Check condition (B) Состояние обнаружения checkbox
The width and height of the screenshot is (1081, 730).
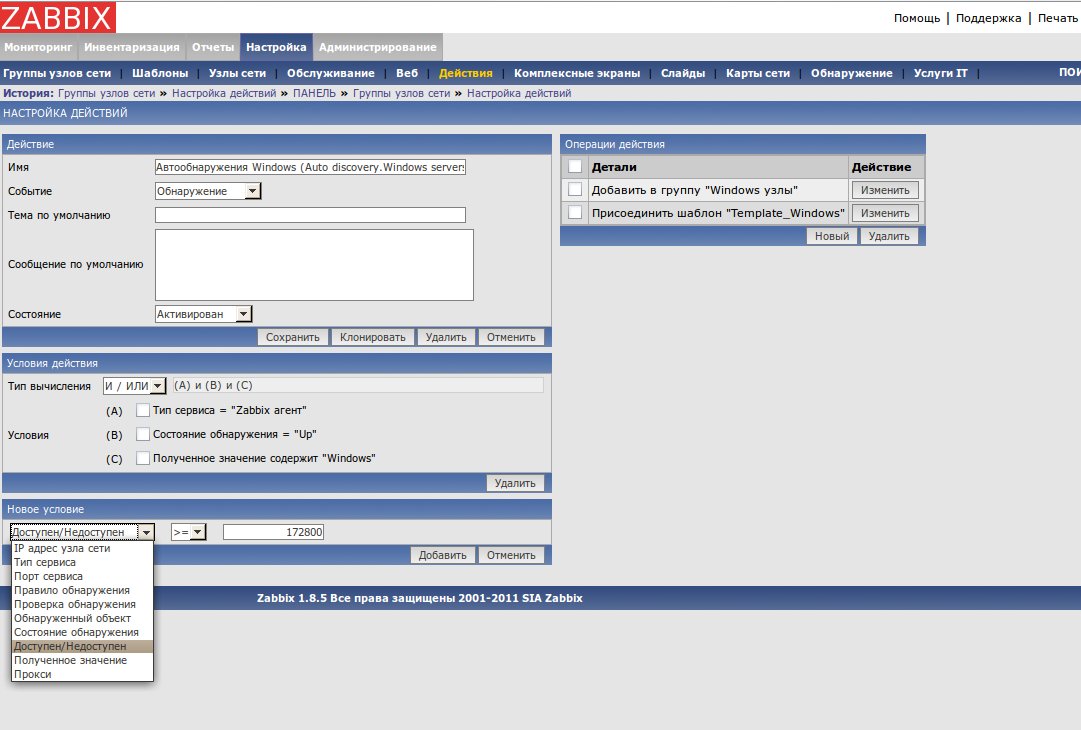(143, 434)
